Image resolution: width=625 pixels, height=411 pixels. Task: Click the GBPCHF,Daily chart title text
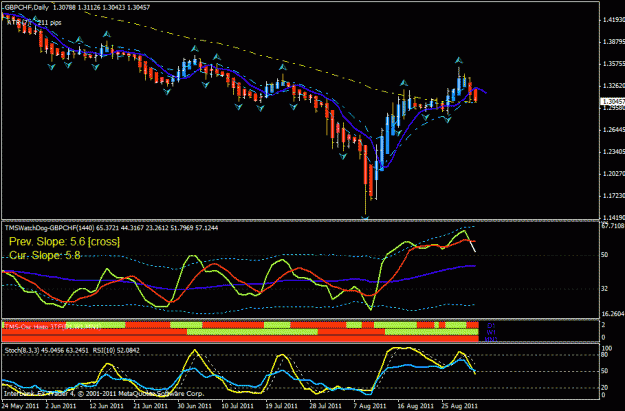point(27,7)
